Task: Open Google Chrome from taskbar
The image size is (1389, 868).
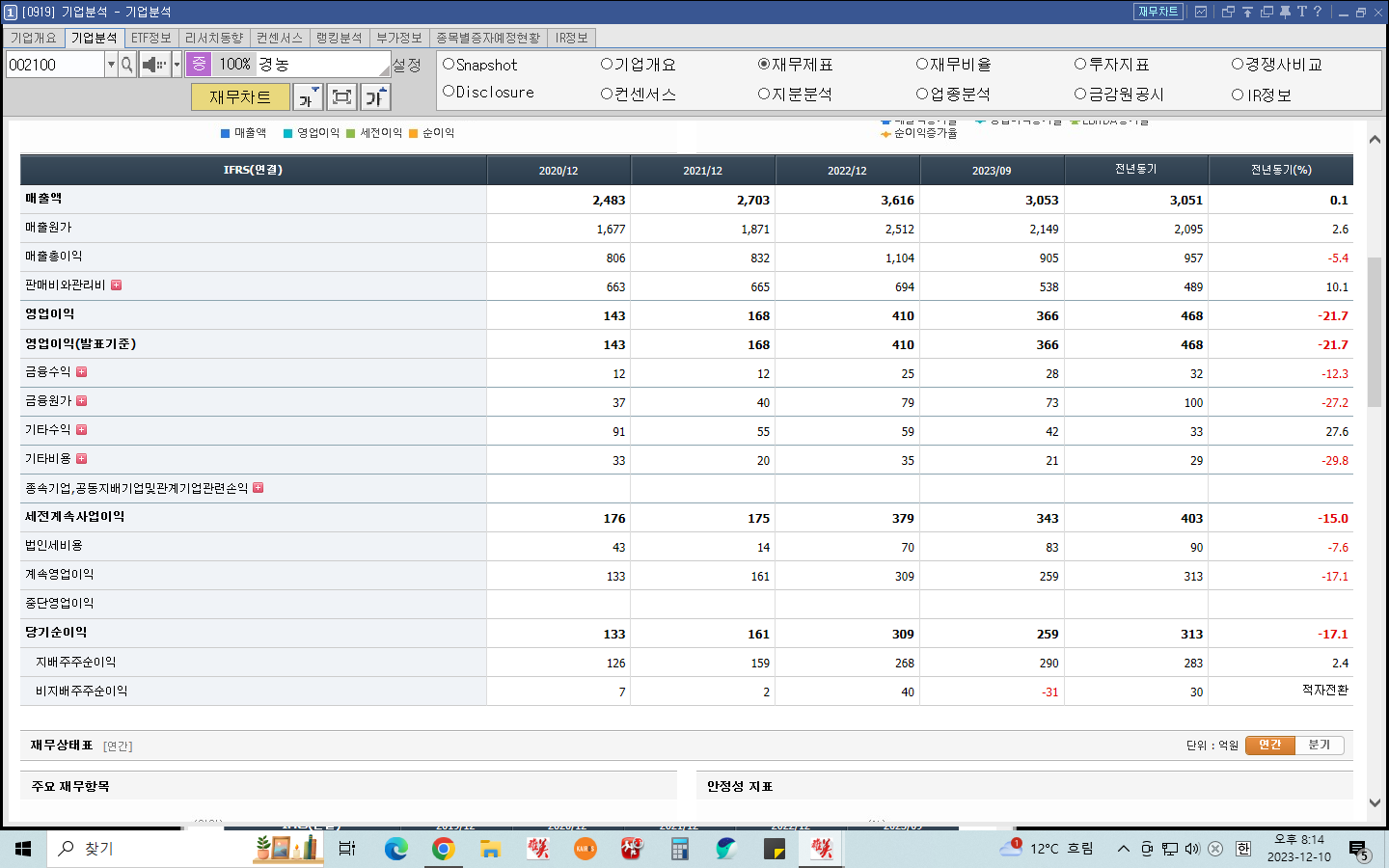Action: pos(443,849)
